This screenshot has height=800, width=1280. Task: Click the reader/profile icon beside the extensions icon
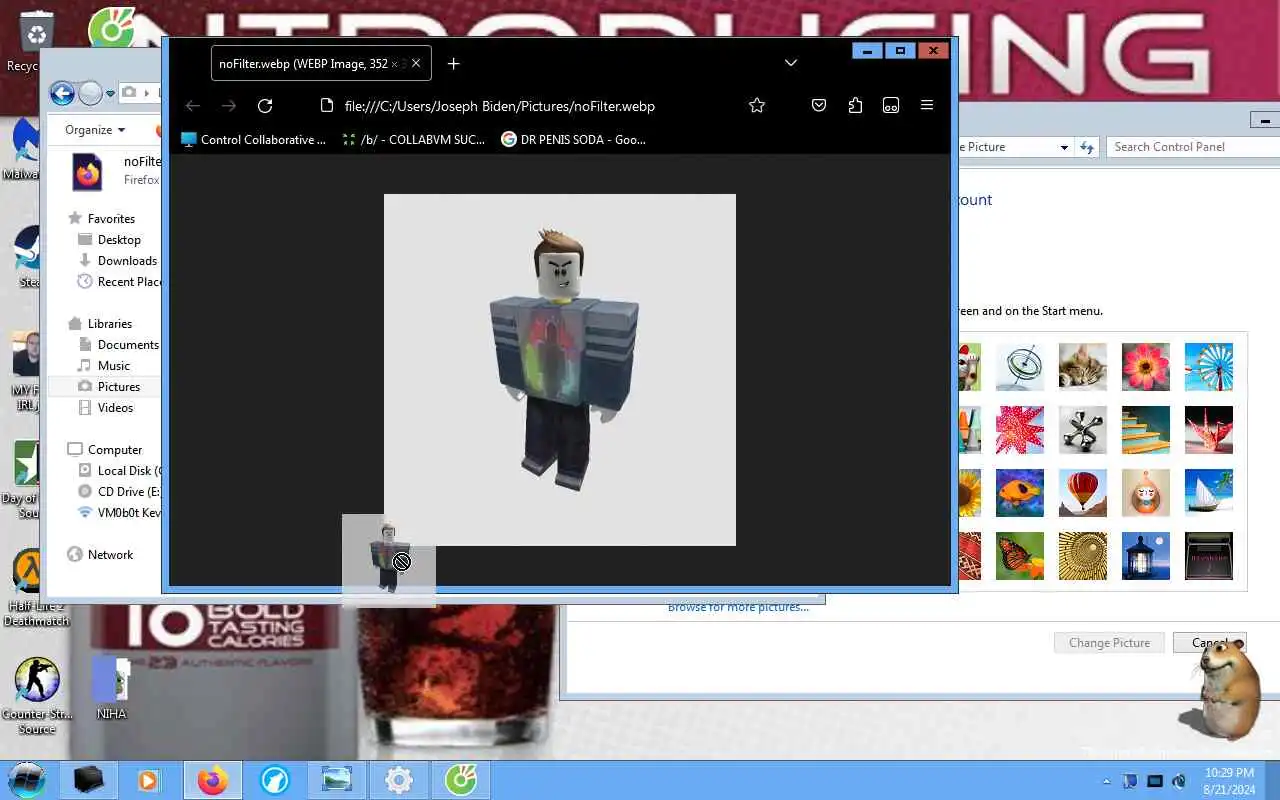click(x=891, y=106)
